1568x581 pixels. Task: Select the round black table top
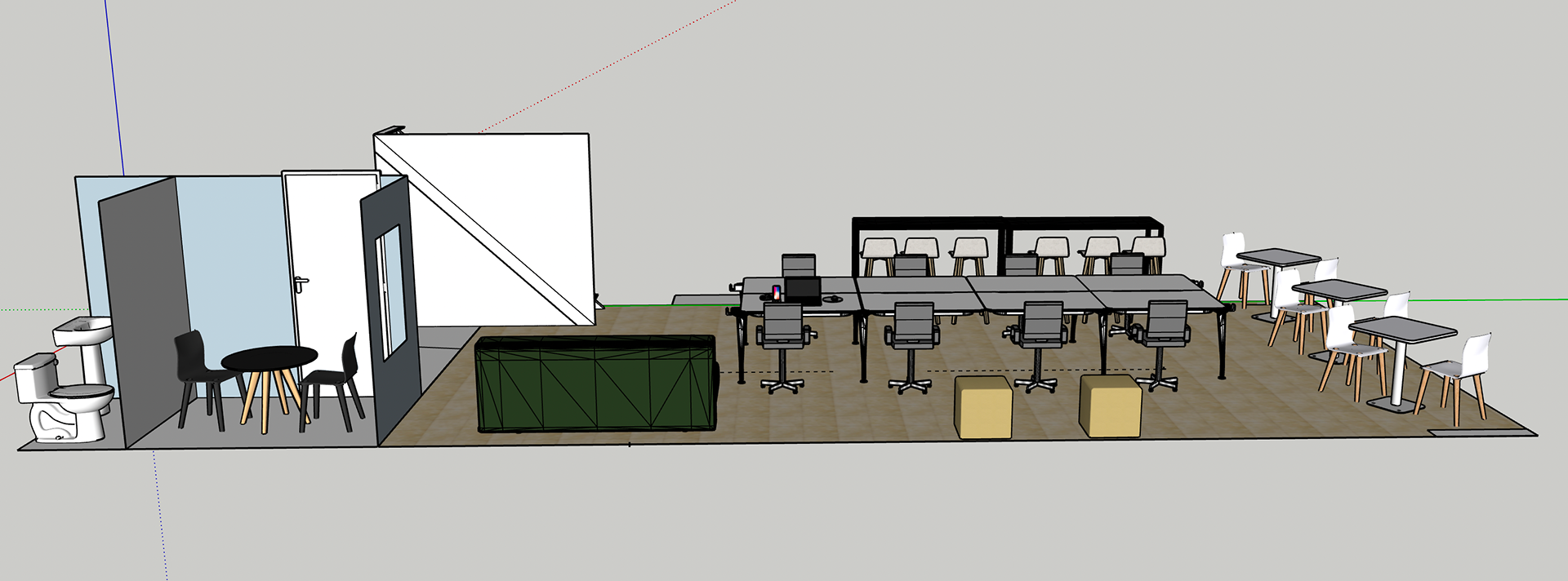point(269,357)
